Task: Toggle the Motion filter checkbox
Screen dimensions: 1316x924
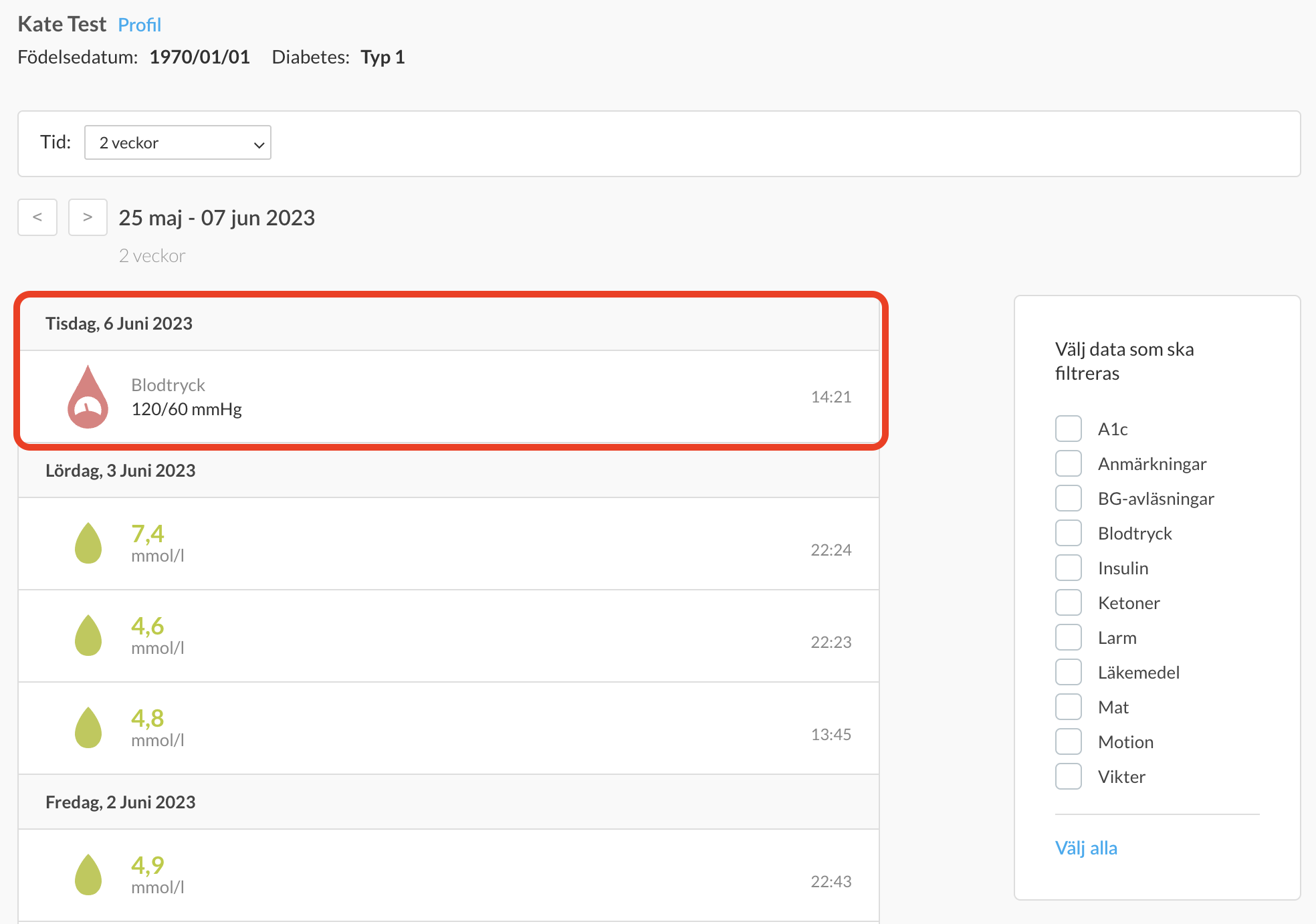Action: tap(1069, 741)
